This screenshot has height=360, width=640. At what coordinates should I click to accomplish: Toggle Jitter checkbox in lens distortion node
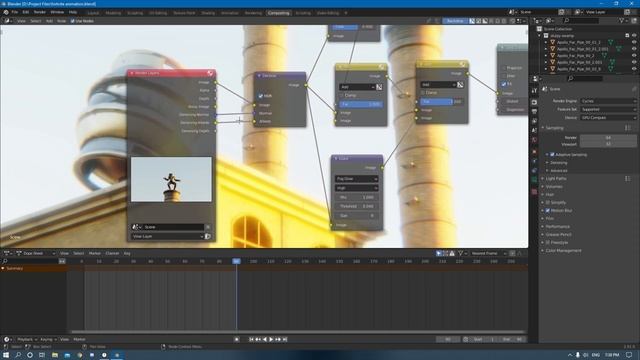coord(504,76)
